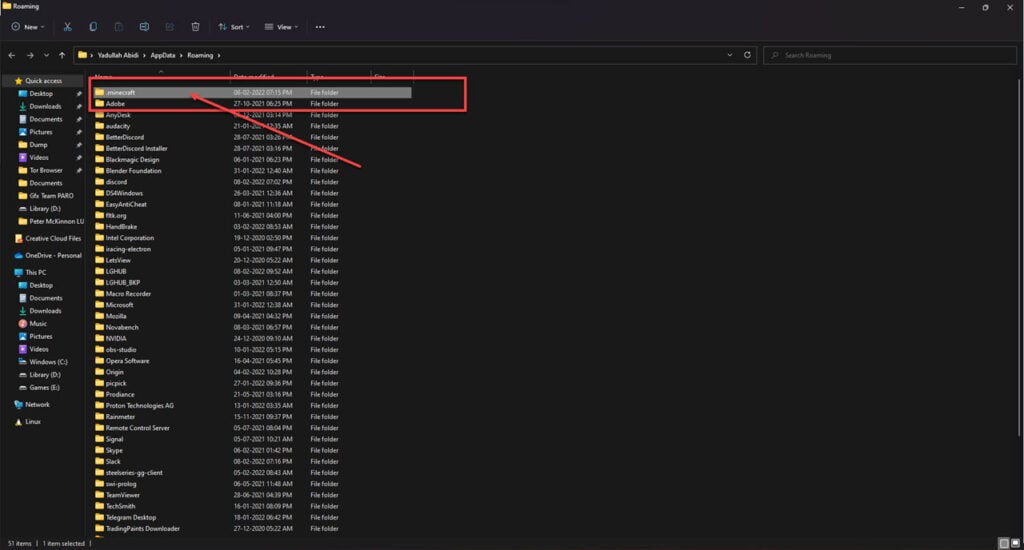Open recent locations dropdown chevron

click(46, 56)
